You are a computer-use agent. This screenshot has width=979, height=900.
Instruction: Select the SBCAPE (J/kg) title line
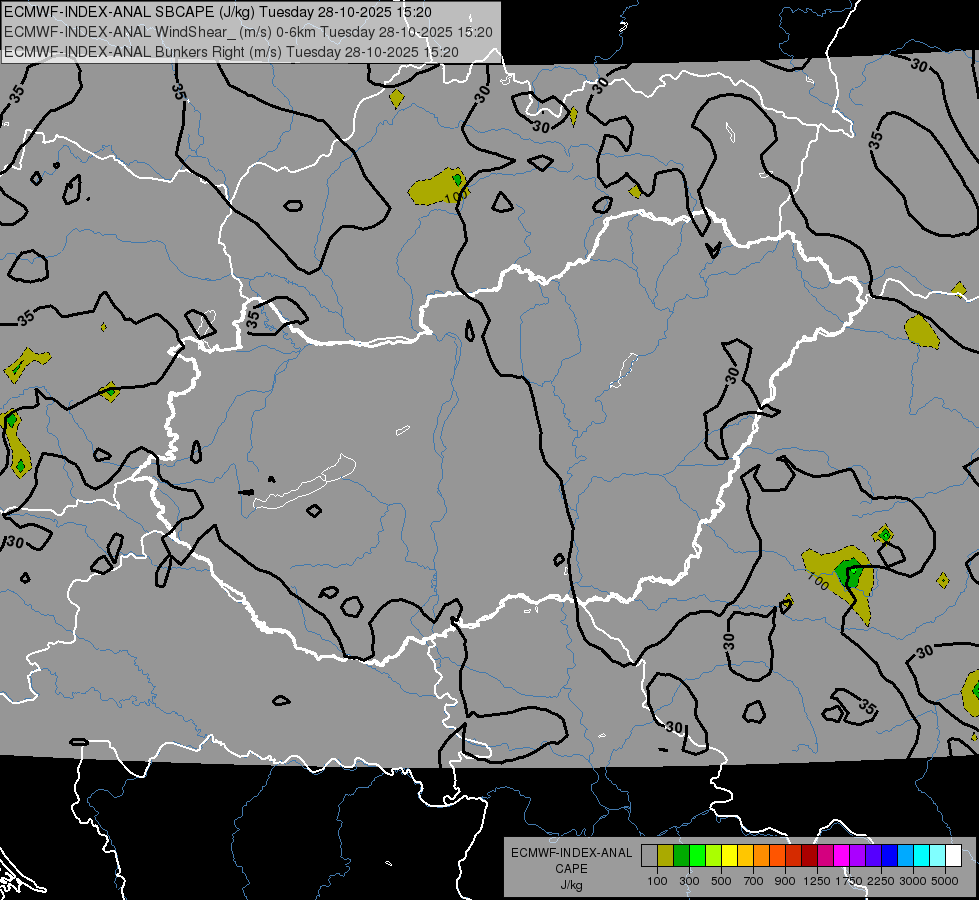point(218,12)
